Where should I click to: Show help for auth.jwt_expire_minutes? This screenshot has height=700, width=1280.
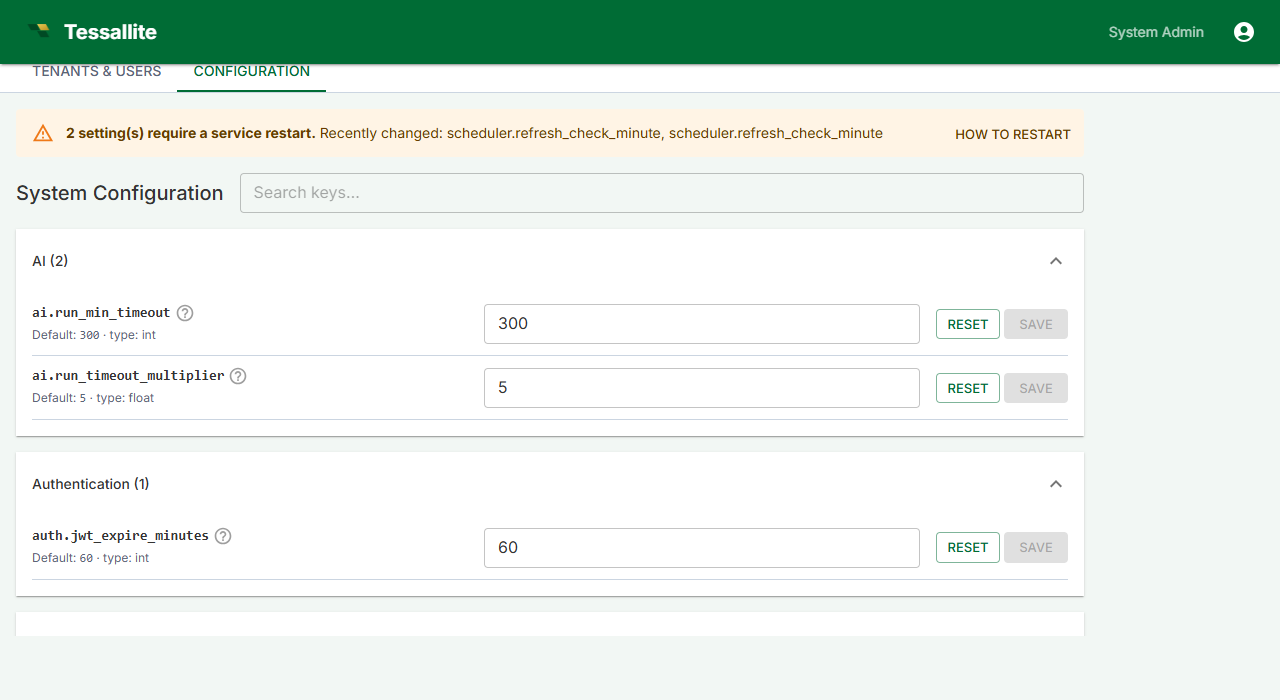point(223,536)
